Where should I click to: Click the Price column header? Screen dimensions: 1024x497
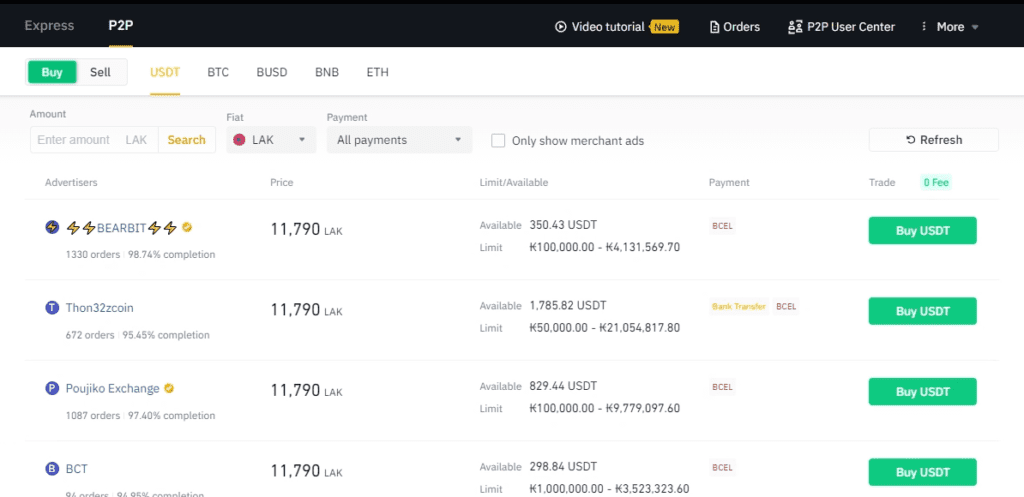pyautogui.click(x=281, y=182)
